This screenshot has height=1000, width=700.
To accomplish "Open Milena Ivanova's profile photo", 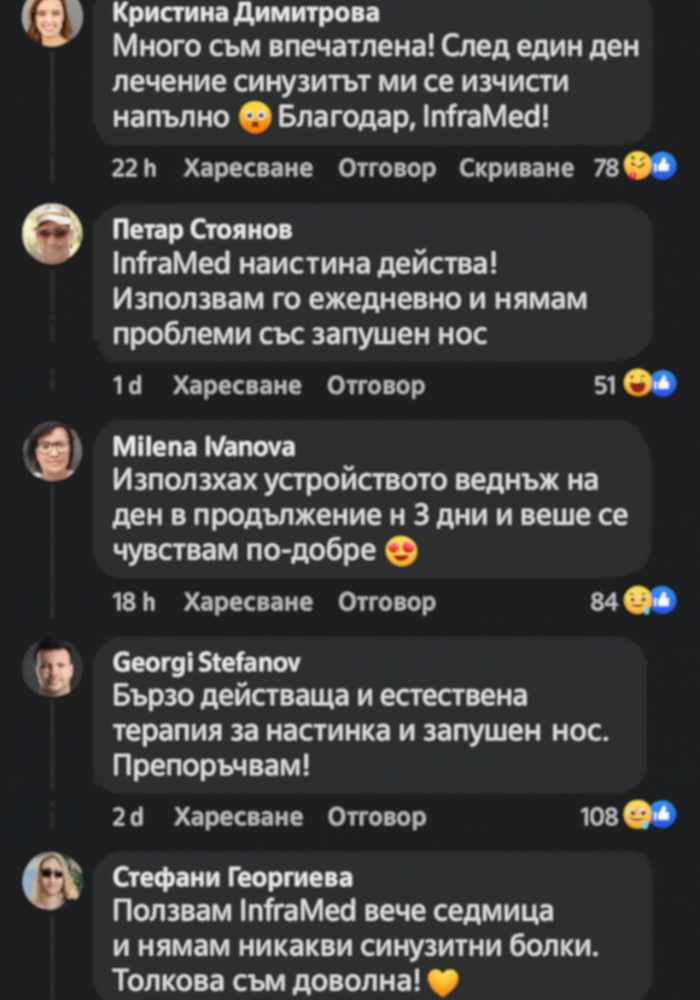I will pyautogui.click(x=53, y=451).
